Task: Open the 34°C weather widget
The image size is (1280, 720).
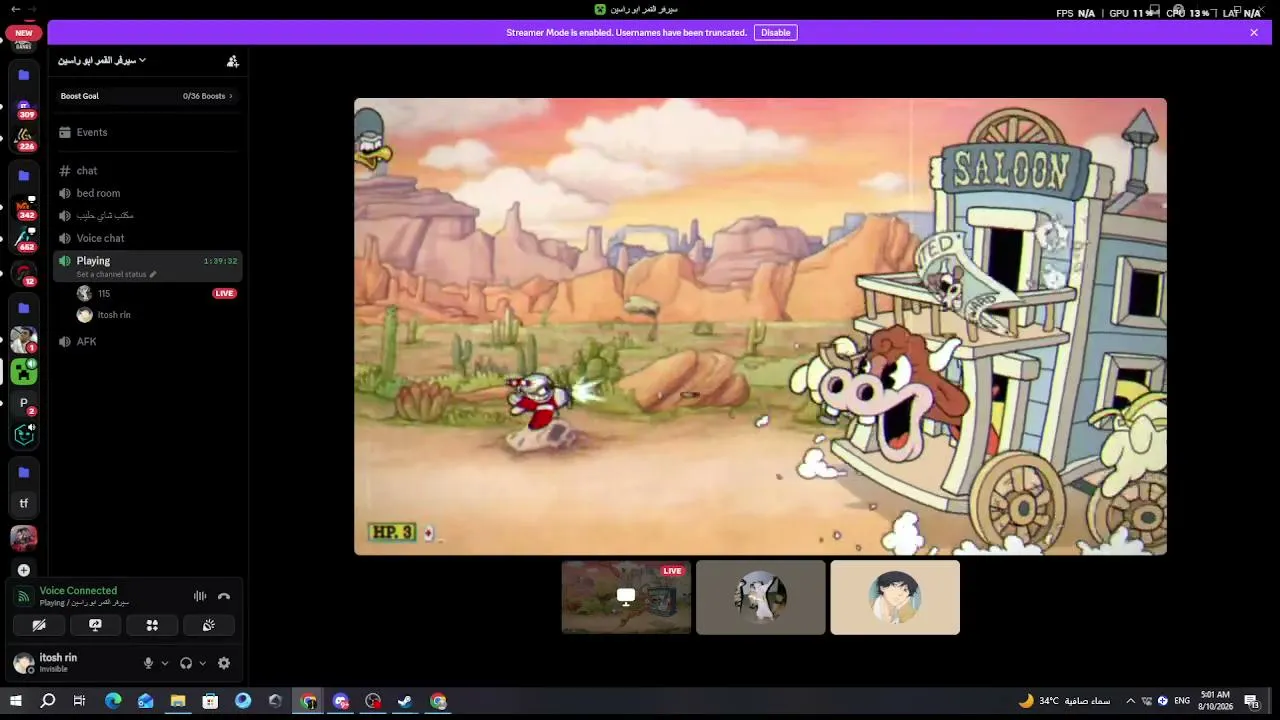Action: (1065, 701)
